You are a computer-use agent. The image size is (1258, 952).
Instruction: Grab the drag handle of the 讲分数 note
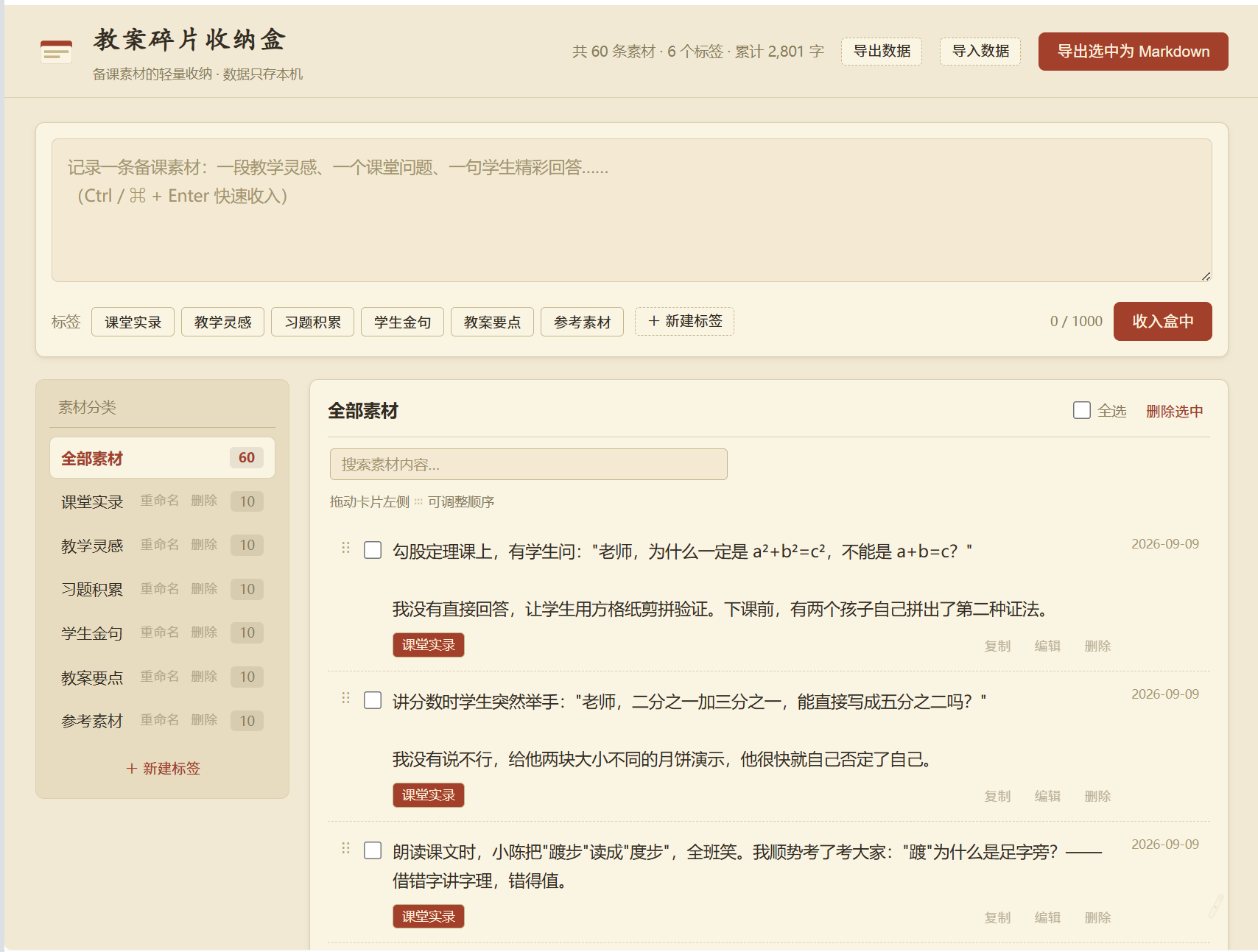(x=345, y=698)
